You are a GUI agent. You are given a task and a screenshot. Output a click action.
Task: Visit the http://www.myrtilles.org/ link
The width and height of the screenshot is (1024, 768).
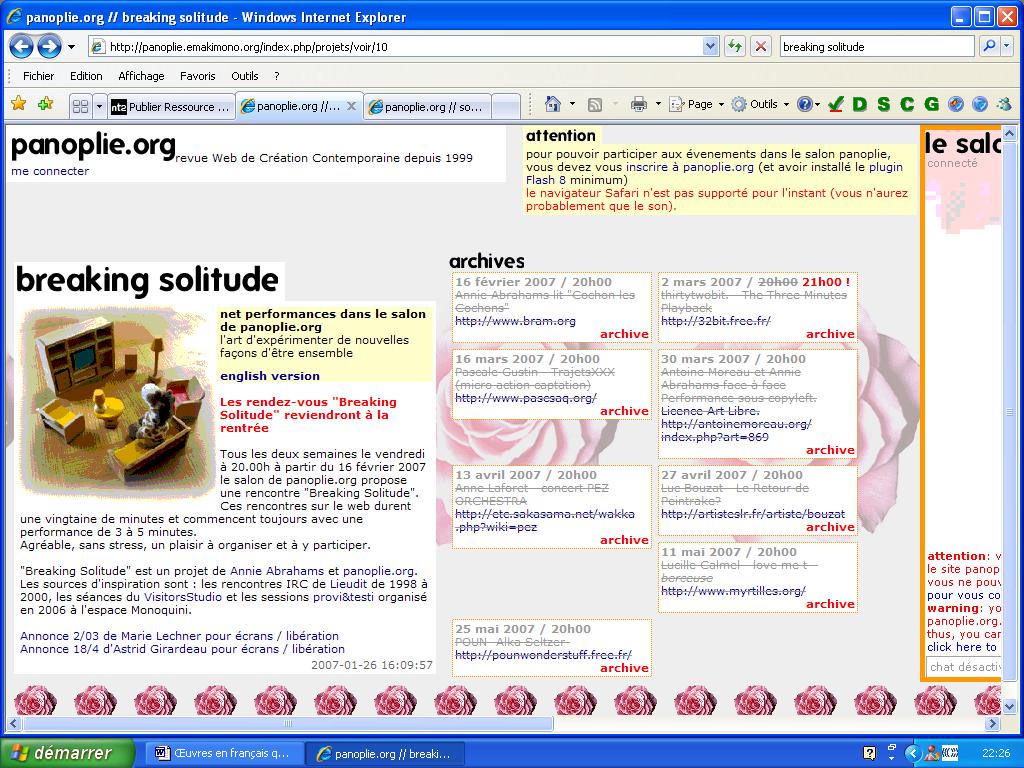click(733, 592)
